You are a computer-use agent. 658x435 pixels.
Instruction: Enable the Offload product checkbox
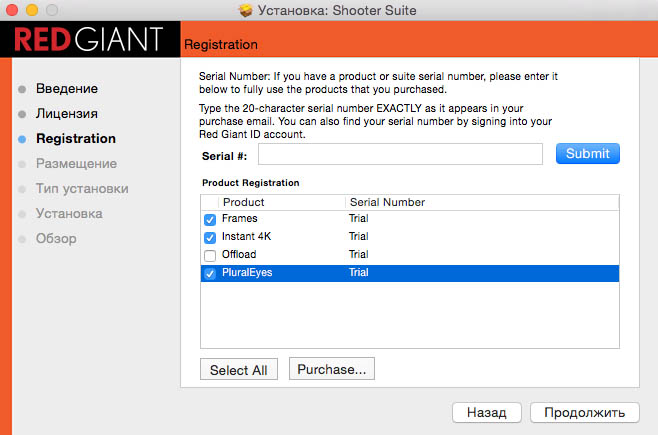coord(210,255)
